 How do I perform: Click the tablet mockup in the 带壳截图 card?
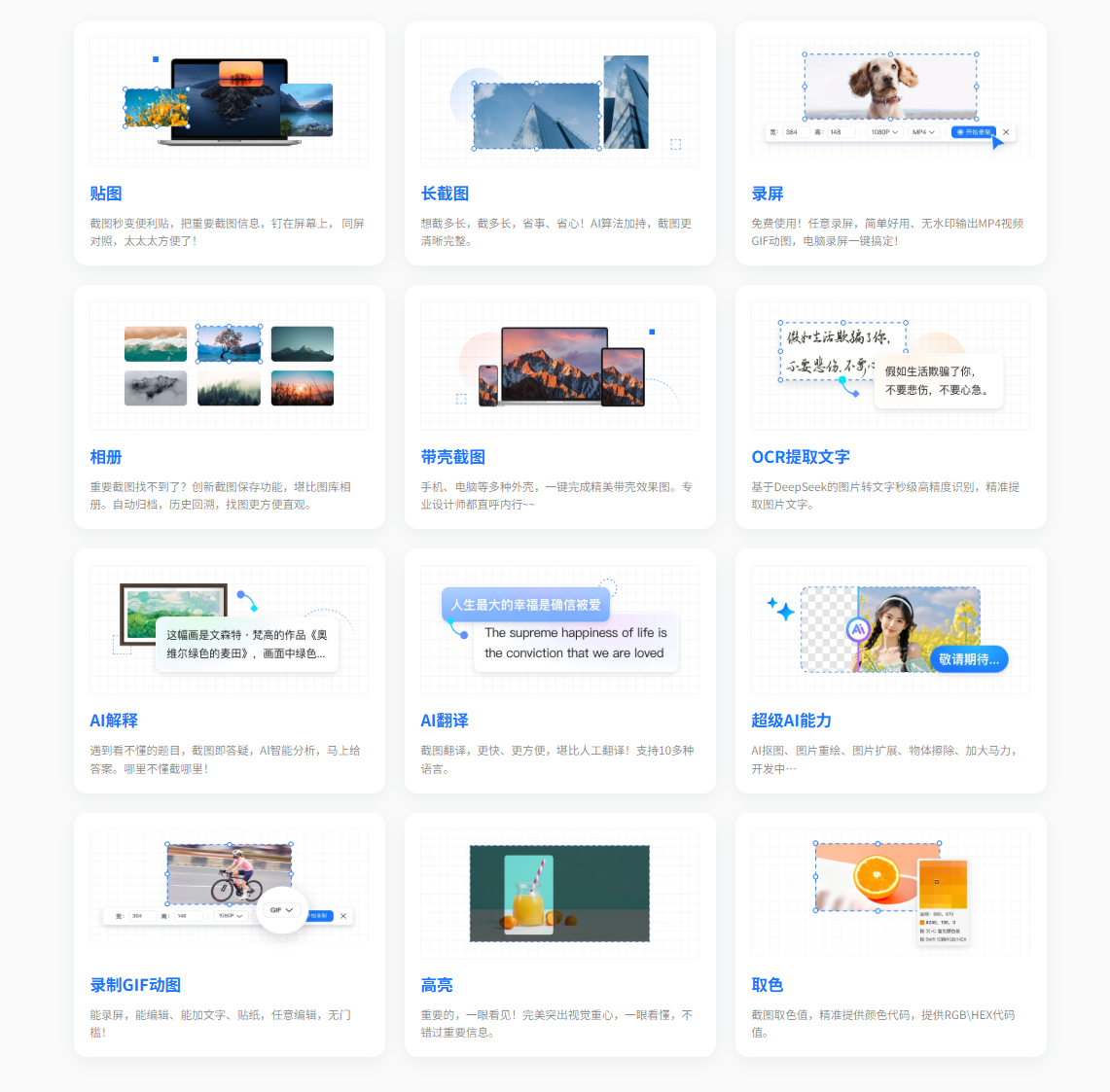(623, 376)
